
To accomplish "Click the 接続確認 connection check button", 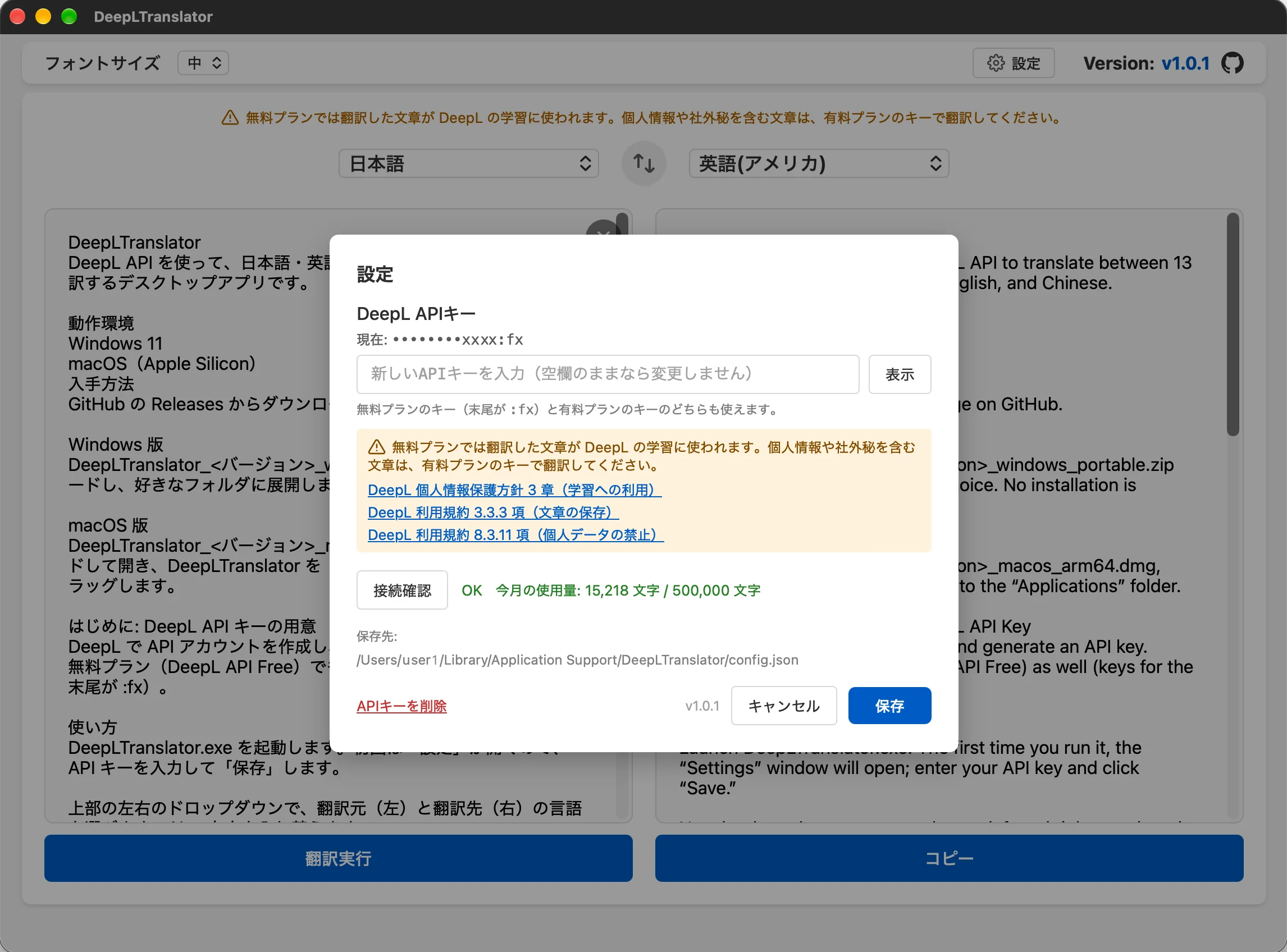I will coord(401,590).
